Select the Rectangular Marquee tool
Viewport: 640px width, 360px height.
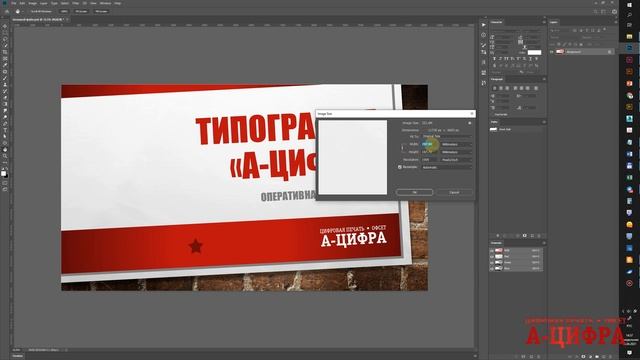pos(4,33)
